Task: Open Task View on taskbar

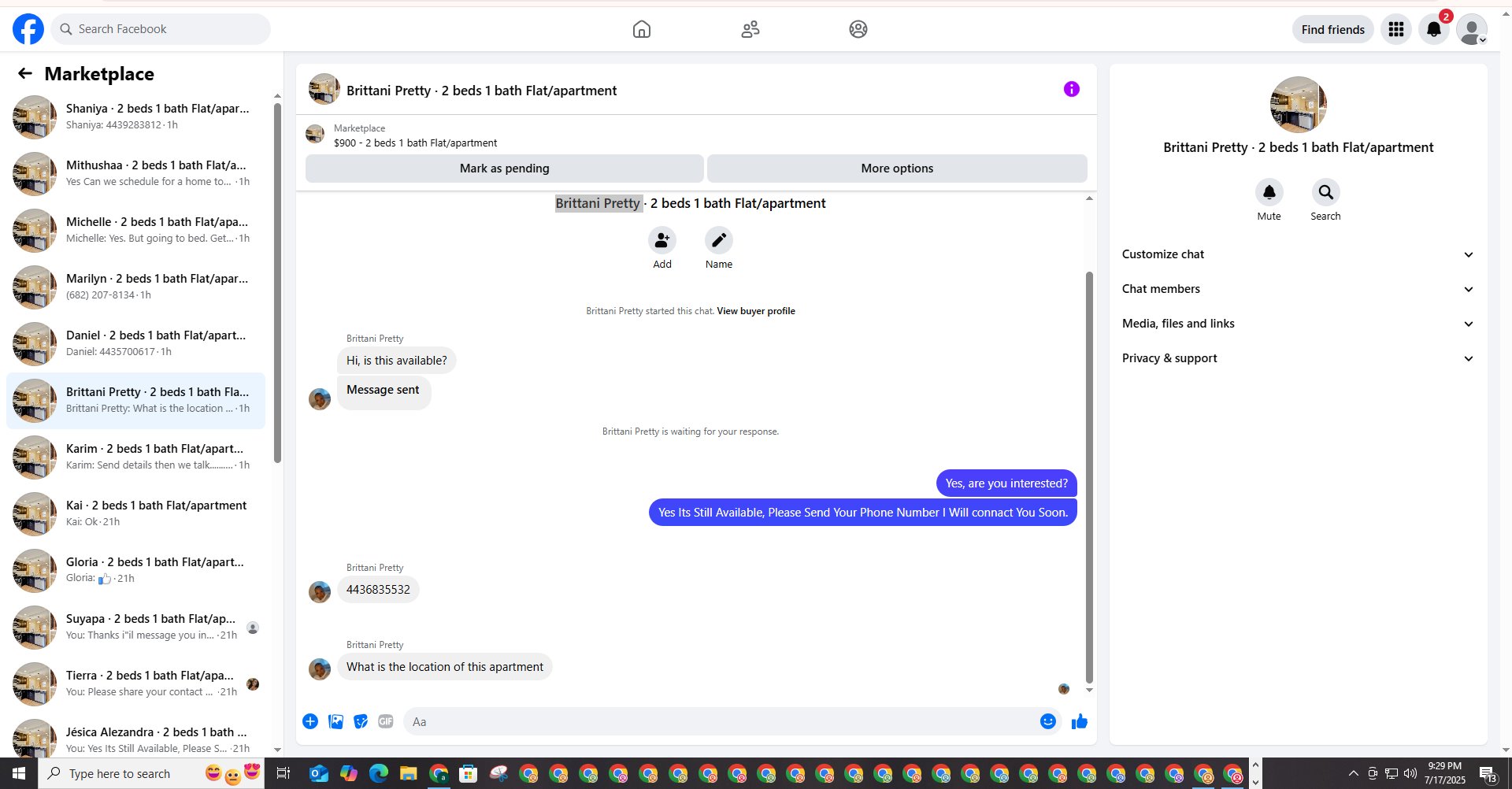Action: pos(283,773)
